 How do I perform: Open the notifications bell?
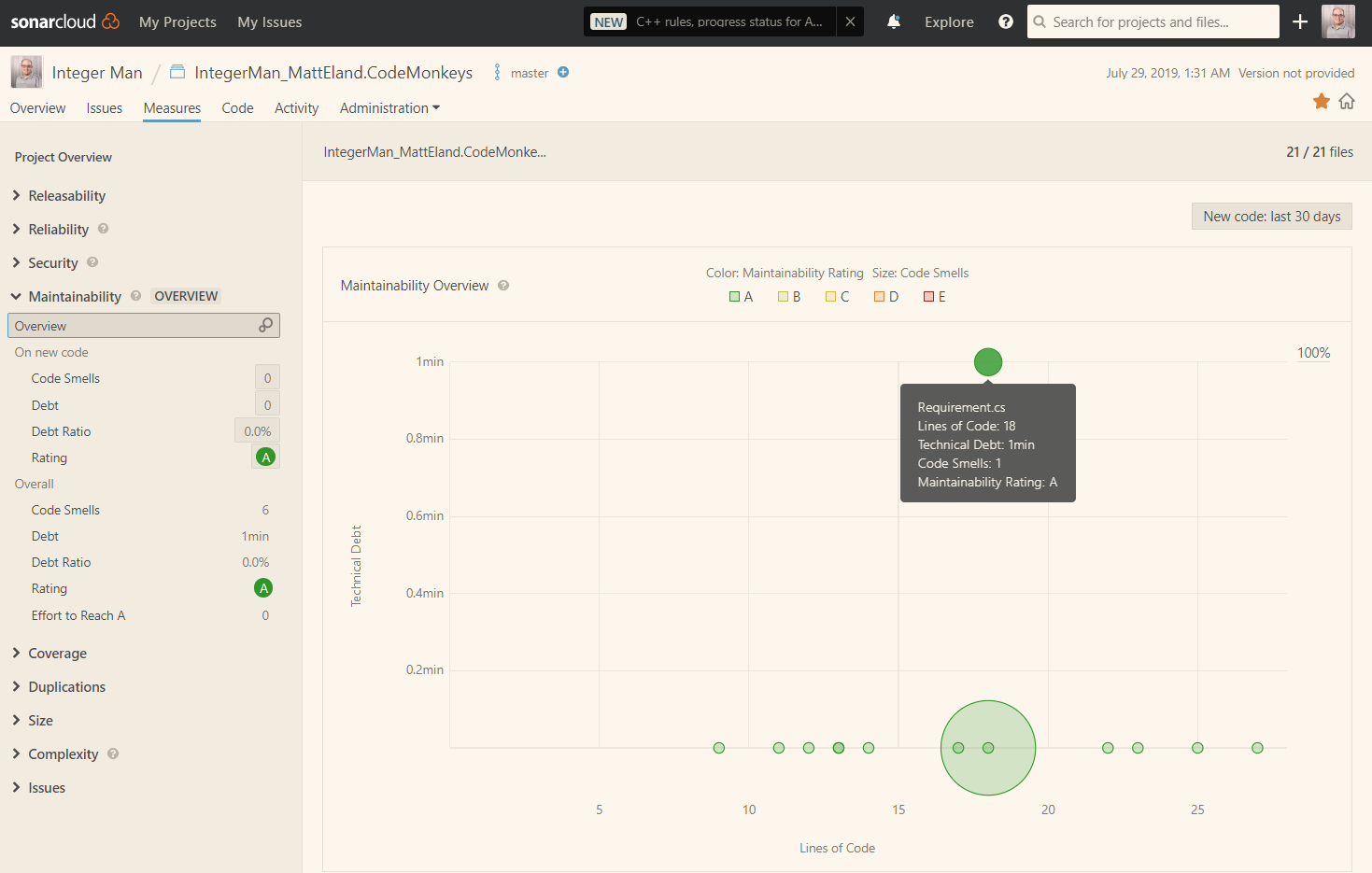click(x=893, y=21)
